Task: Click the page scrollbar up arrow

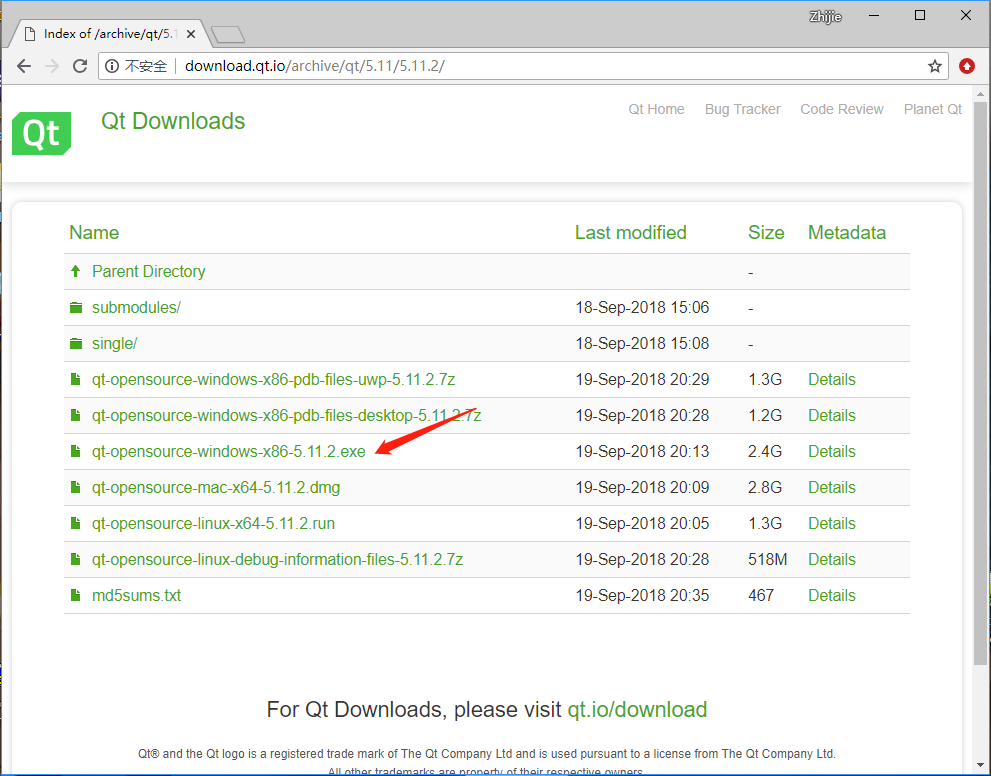Action: [x=980, y=94]
